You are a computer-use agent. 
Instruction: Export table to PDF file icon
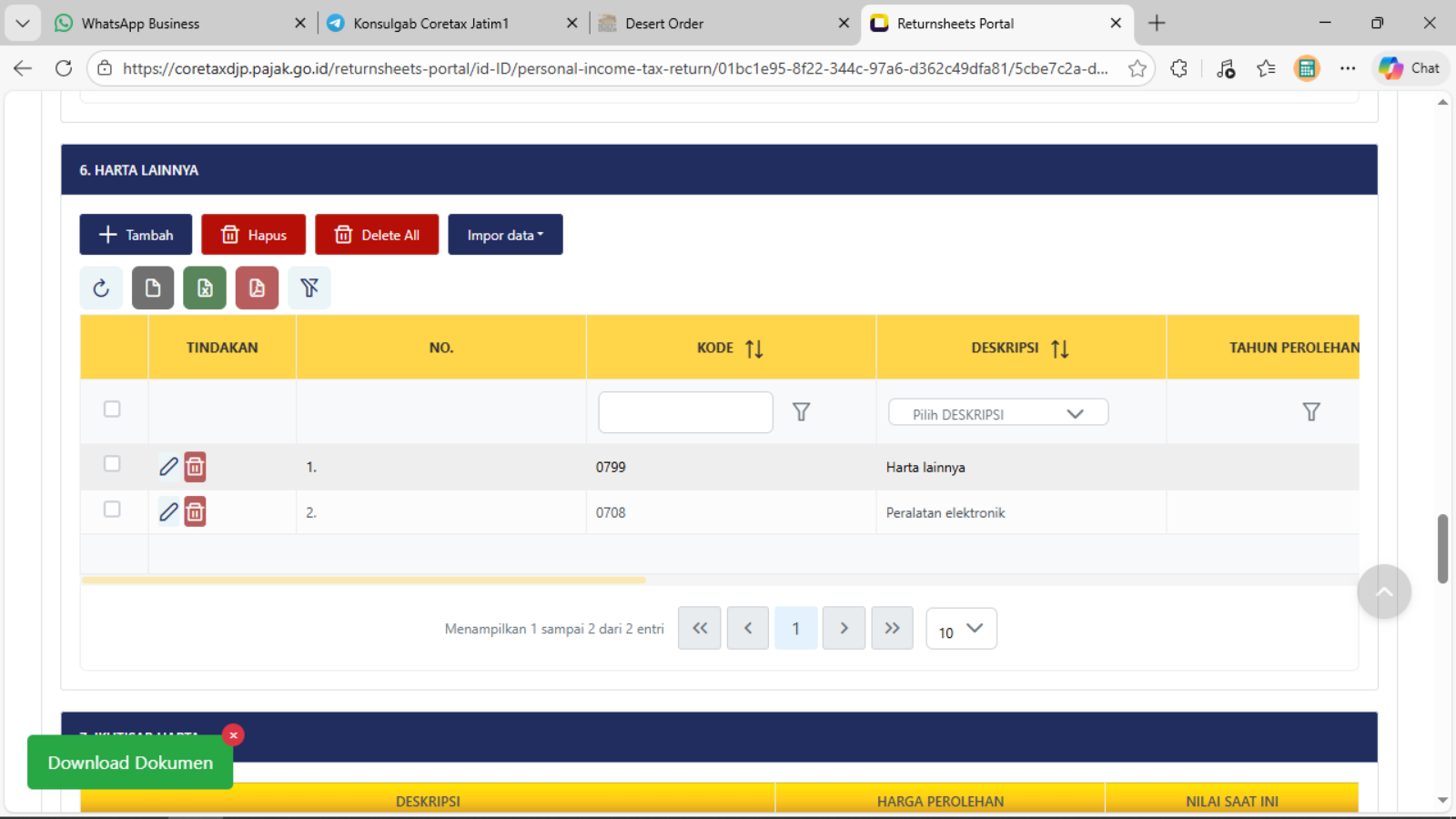coord(257,288)
